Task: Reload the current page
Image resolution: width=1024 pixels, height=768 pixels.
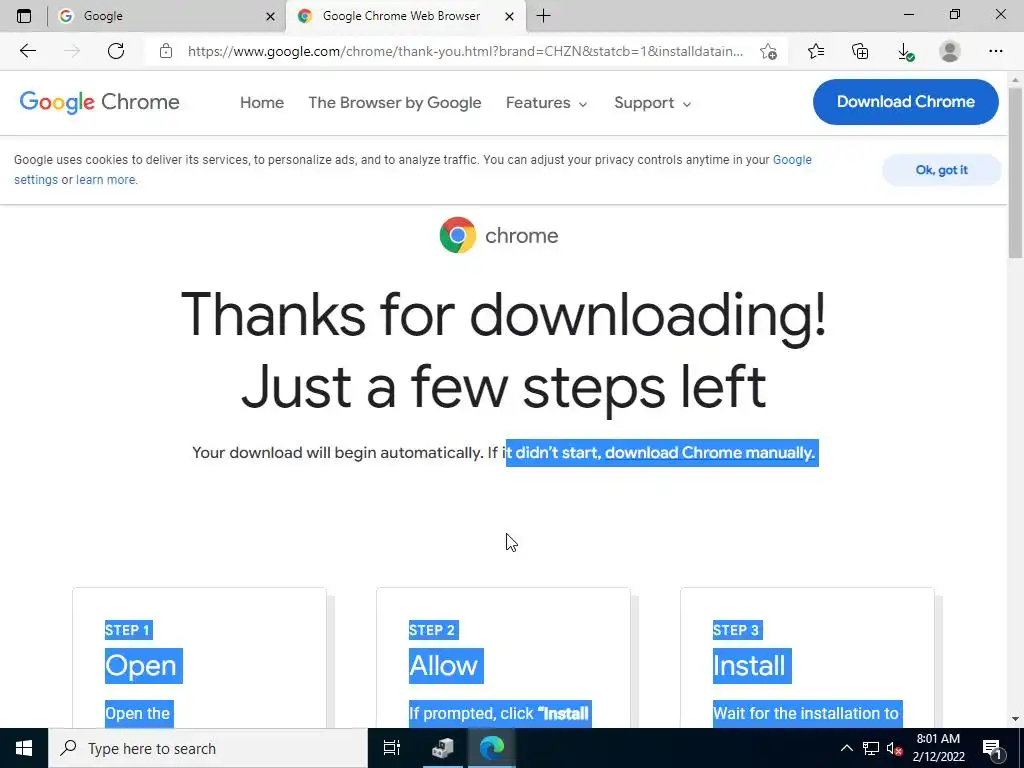Action: (x=116, y=51)
